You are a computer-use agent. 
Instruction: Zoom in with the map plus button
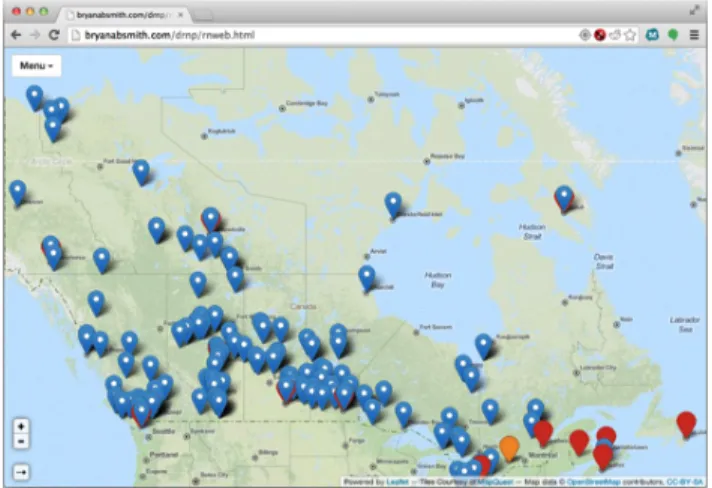(21, 427)
